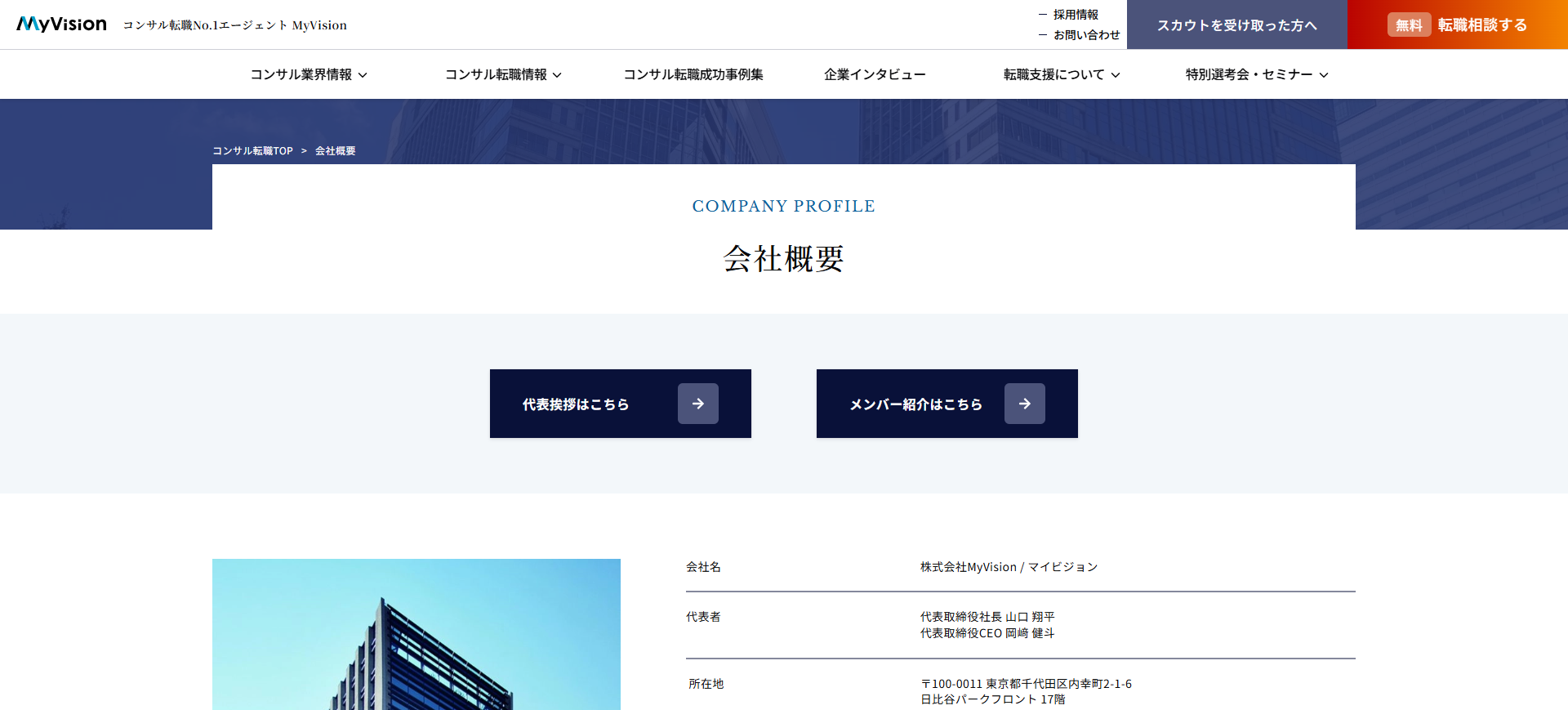Viewport: 1568px width, 710px height.
Task: Open メンバー紹介はこちら button
Action: (947, 404)
